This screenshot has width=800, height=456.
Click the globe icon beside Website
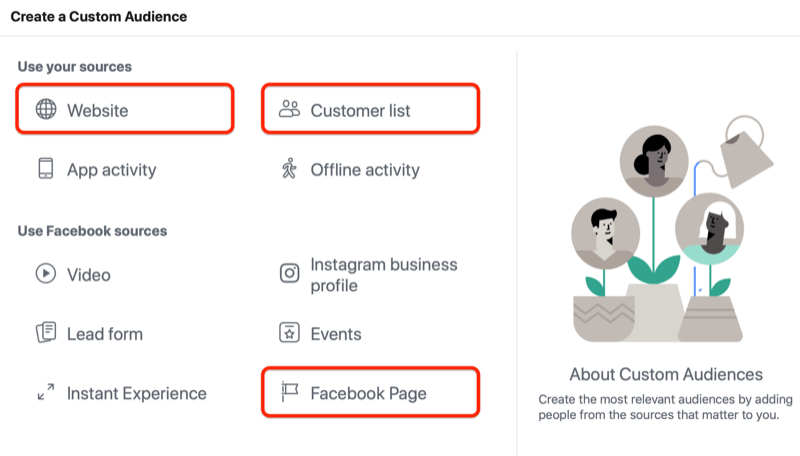46,110
